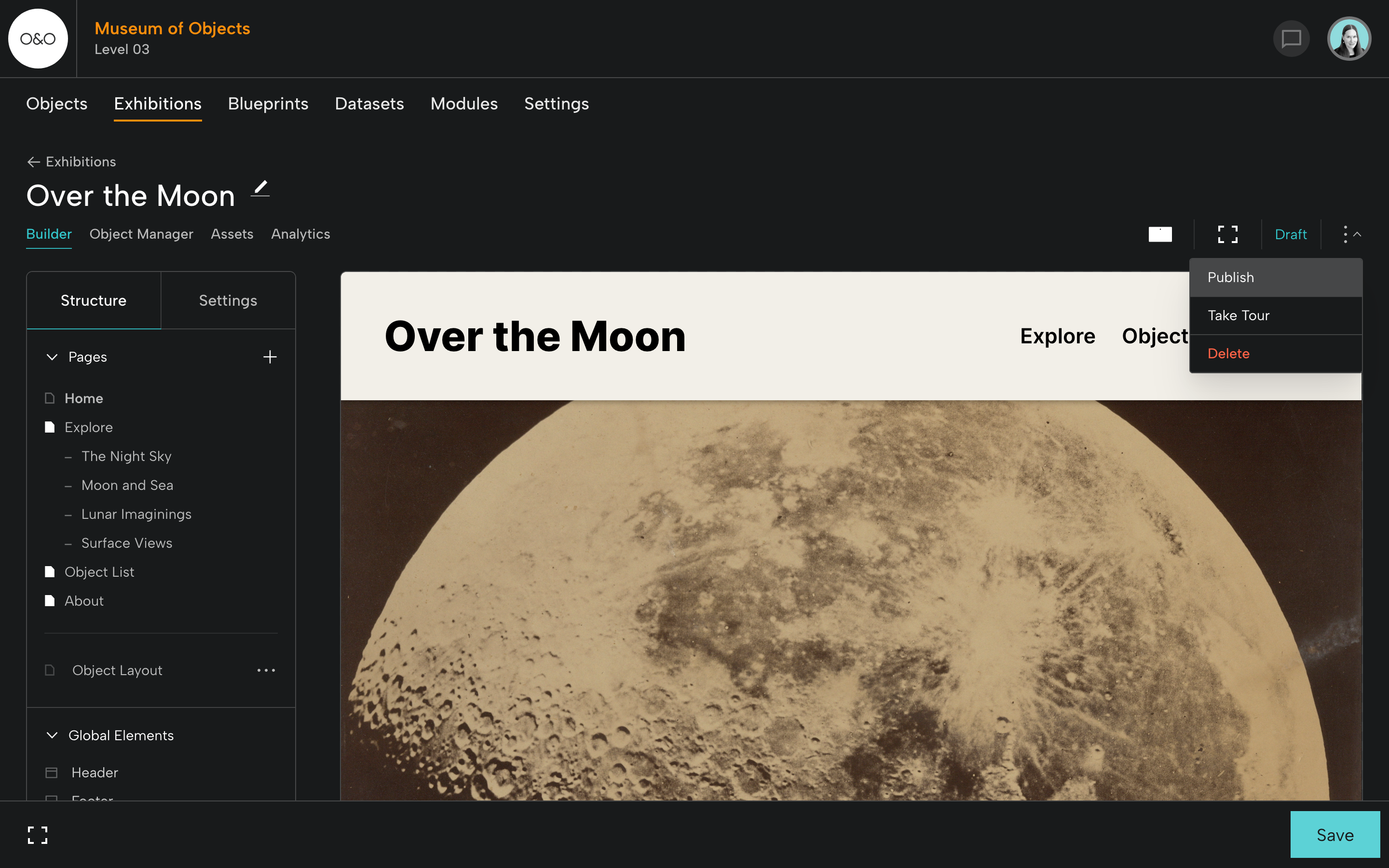
Task: Open the Objects main tab
Action: (x=57, y=104)
